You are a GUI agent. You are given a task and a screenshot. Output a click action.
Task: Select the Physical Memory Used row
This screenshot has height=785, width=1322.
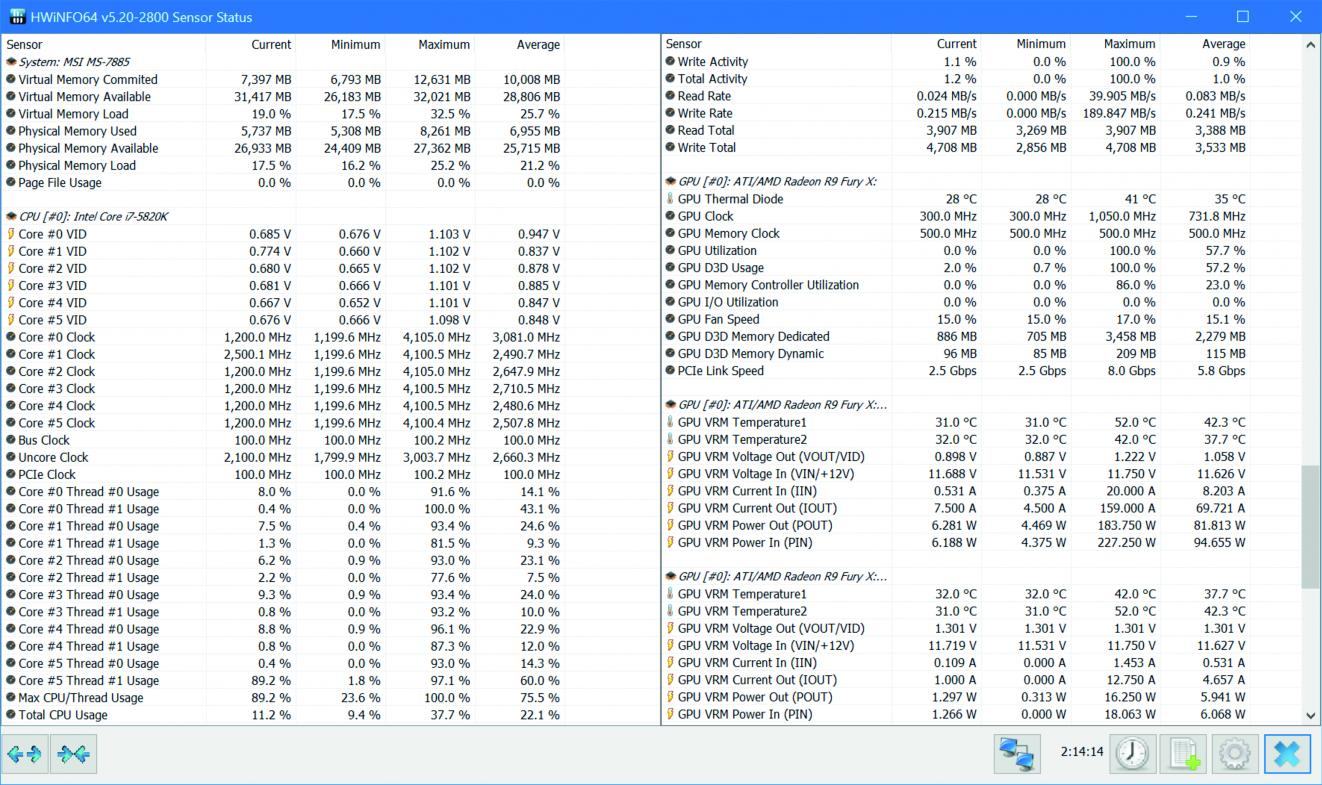[282, 131]
